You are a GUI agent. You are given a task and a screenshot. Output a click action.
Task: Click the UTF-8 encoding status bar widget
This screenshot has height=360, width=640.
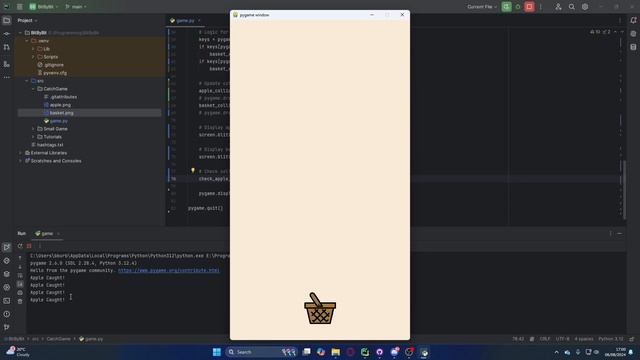coord(562,339)
